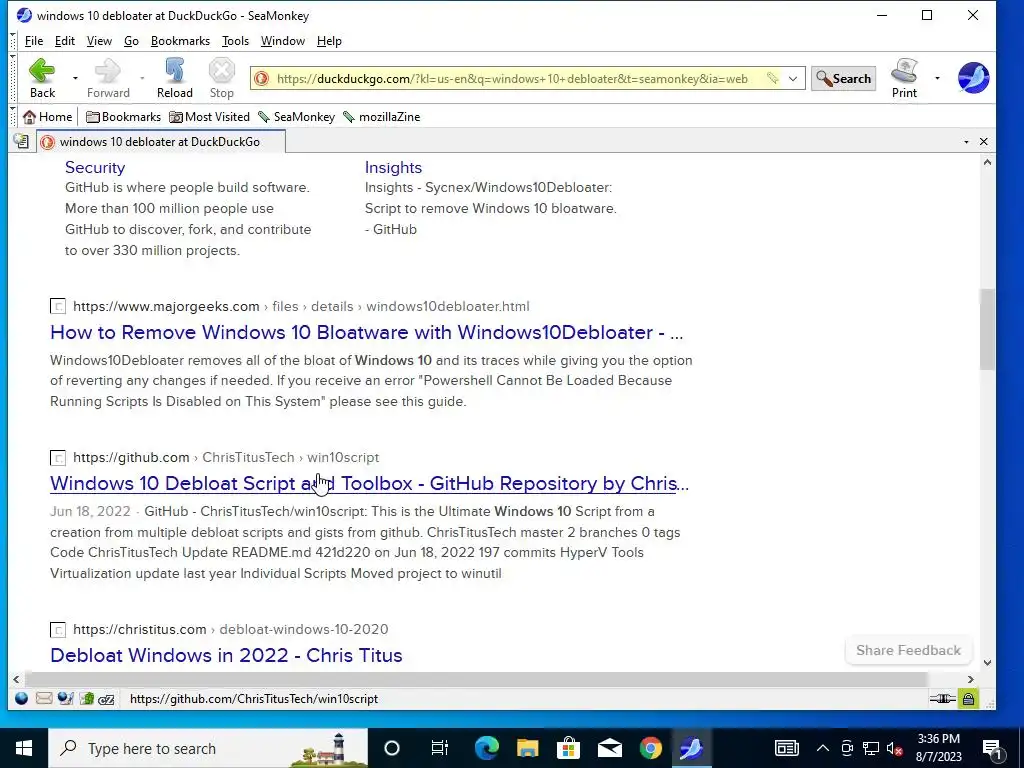Click the security padlock status icon
1024x768 pixels.
point(968,699)
